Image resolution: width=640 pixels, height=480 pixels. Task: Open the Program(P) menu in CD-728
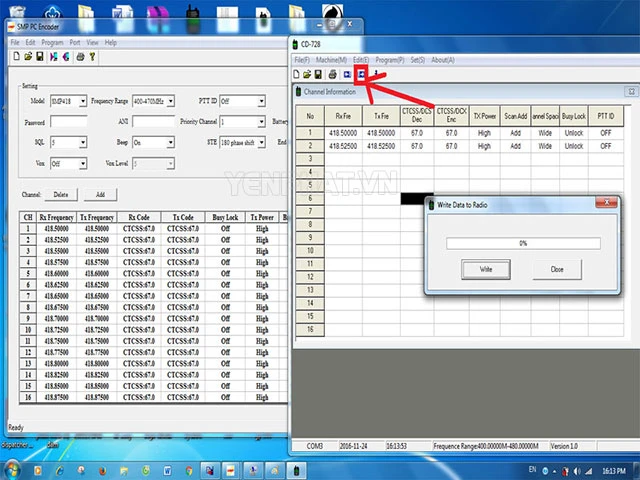391,60
